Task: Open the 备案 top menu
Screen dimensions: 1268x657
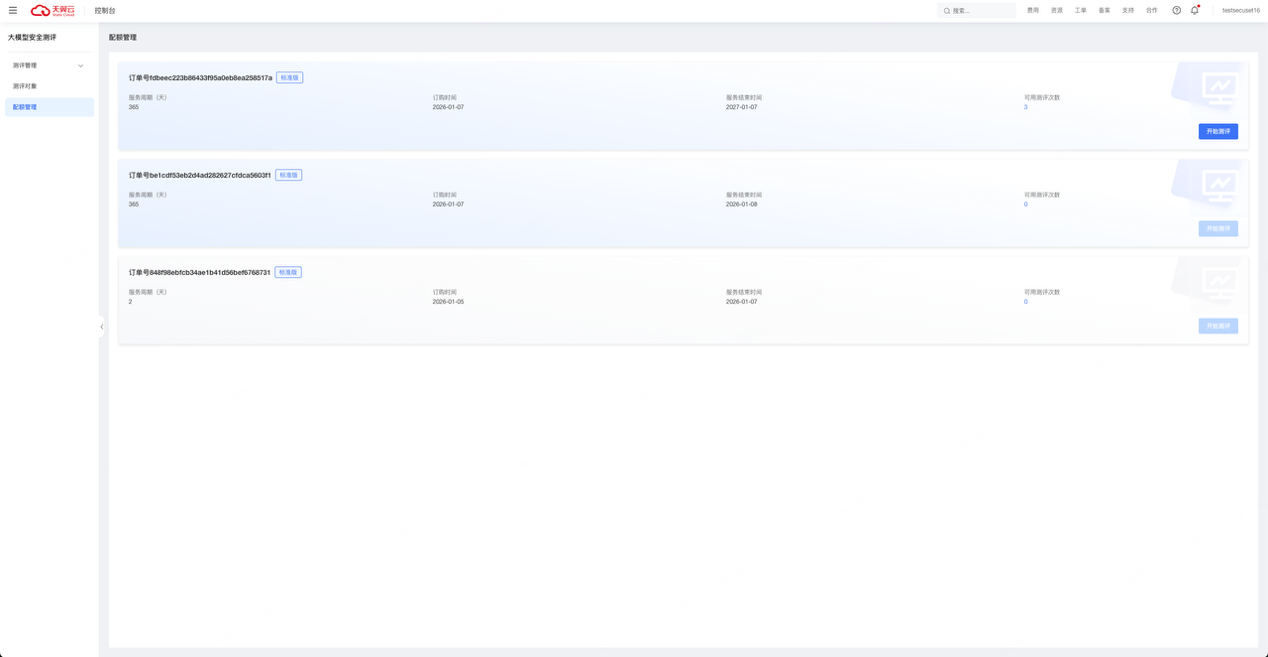Action: tap(1104, 10)
